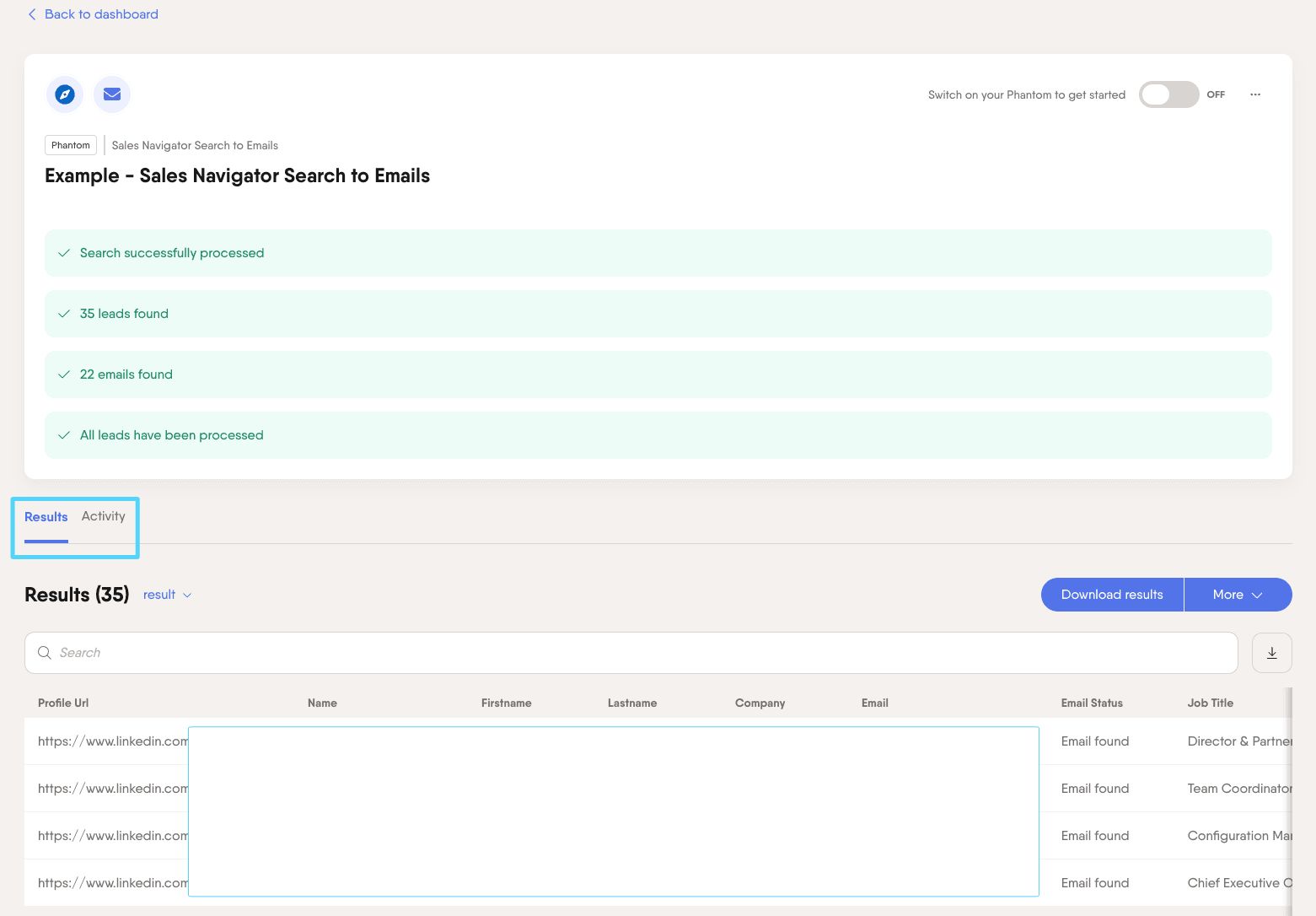Open the More dropdown button
The width and height of the screenshot is (1316, 916).
point(1238,595)
